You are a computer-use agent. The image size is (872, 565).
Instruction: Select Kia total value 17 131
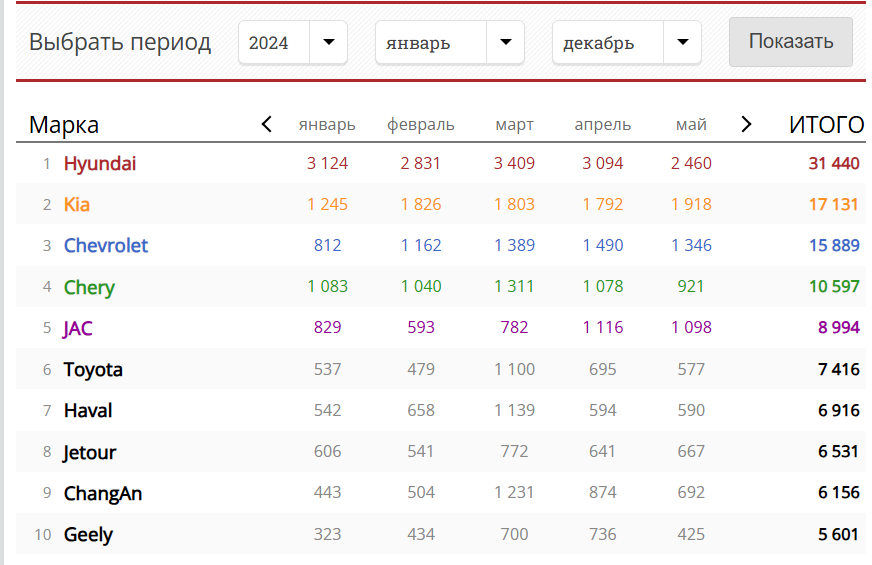(x=834, y=204)
